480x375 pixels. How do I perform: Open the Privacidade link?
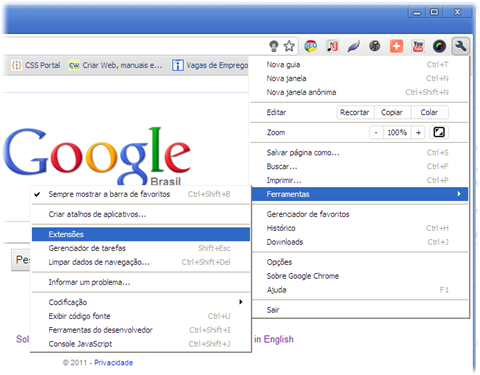[113, 363]
